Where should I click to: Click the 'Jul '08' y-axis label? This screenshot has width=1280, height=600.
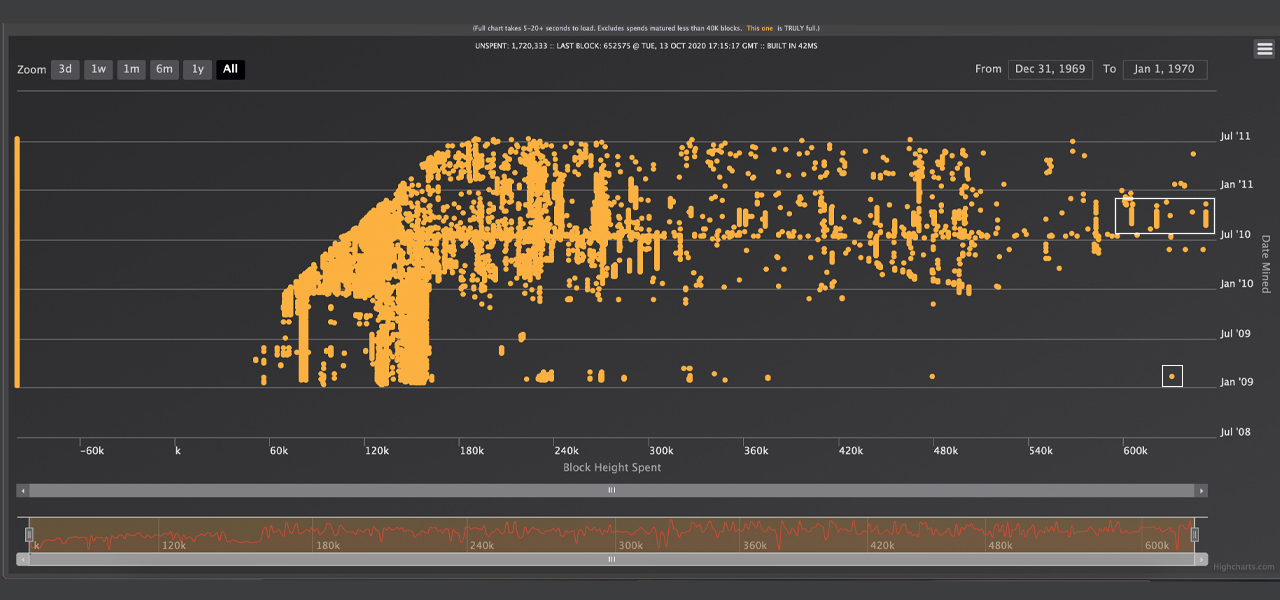[1236, 432]
